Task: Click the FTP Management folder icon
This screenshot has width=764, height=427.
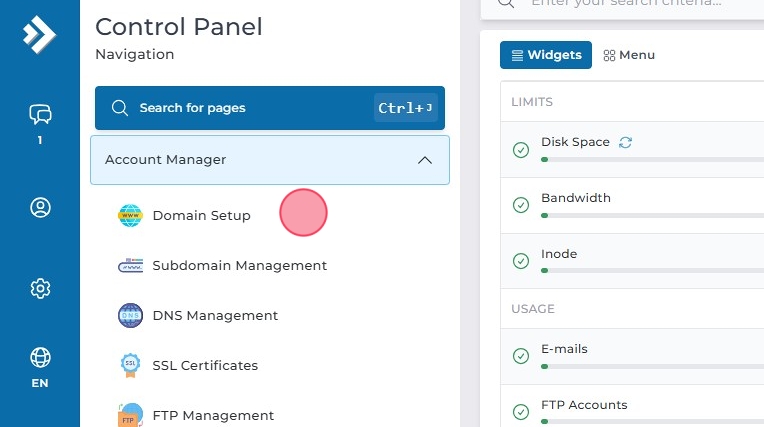Action: 131,415
